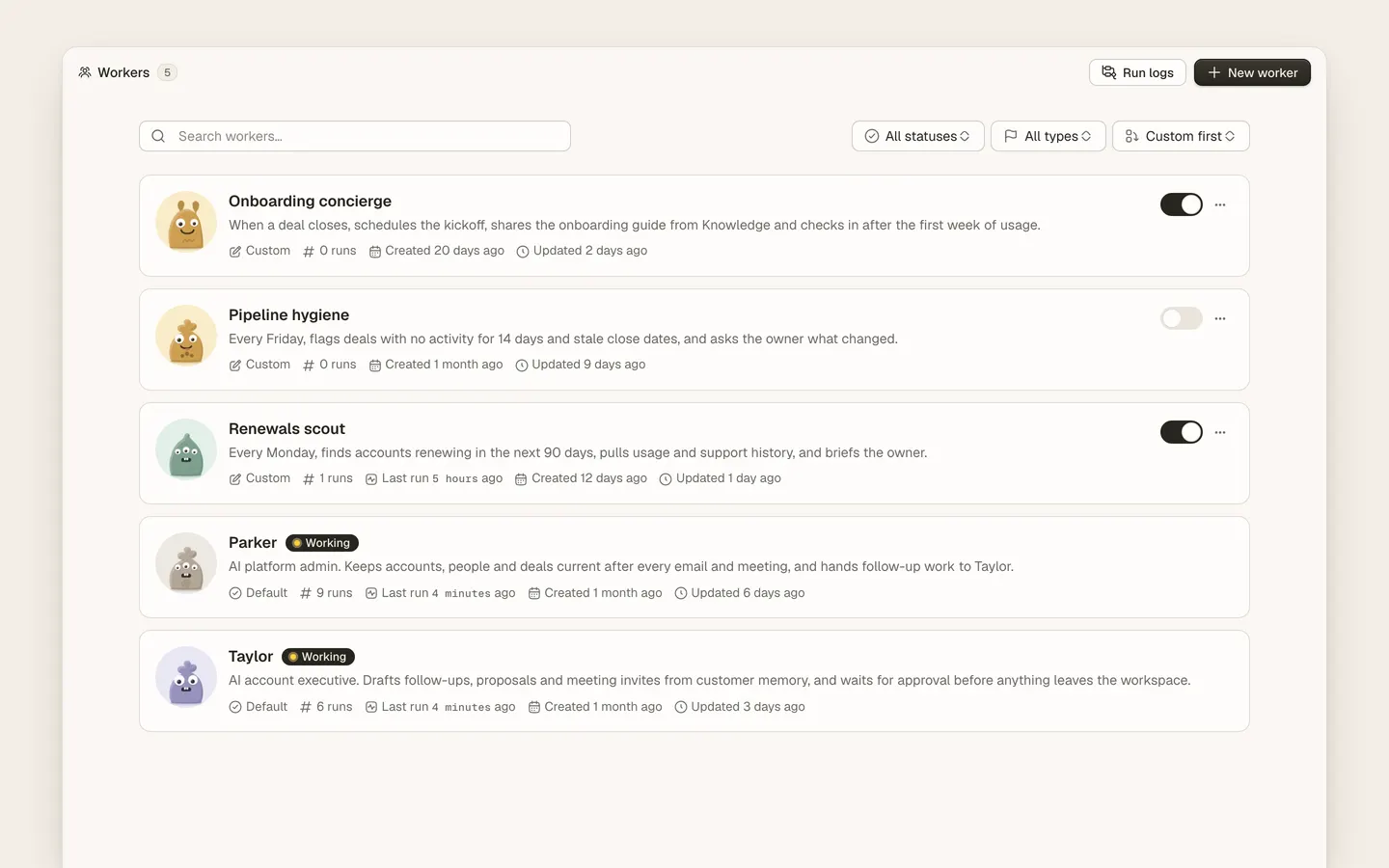This screenshot has width=1389, height=868.
Task: Click the Last run icon on Renewals scout
Action: pyautogui.click(x=371, y=479)
